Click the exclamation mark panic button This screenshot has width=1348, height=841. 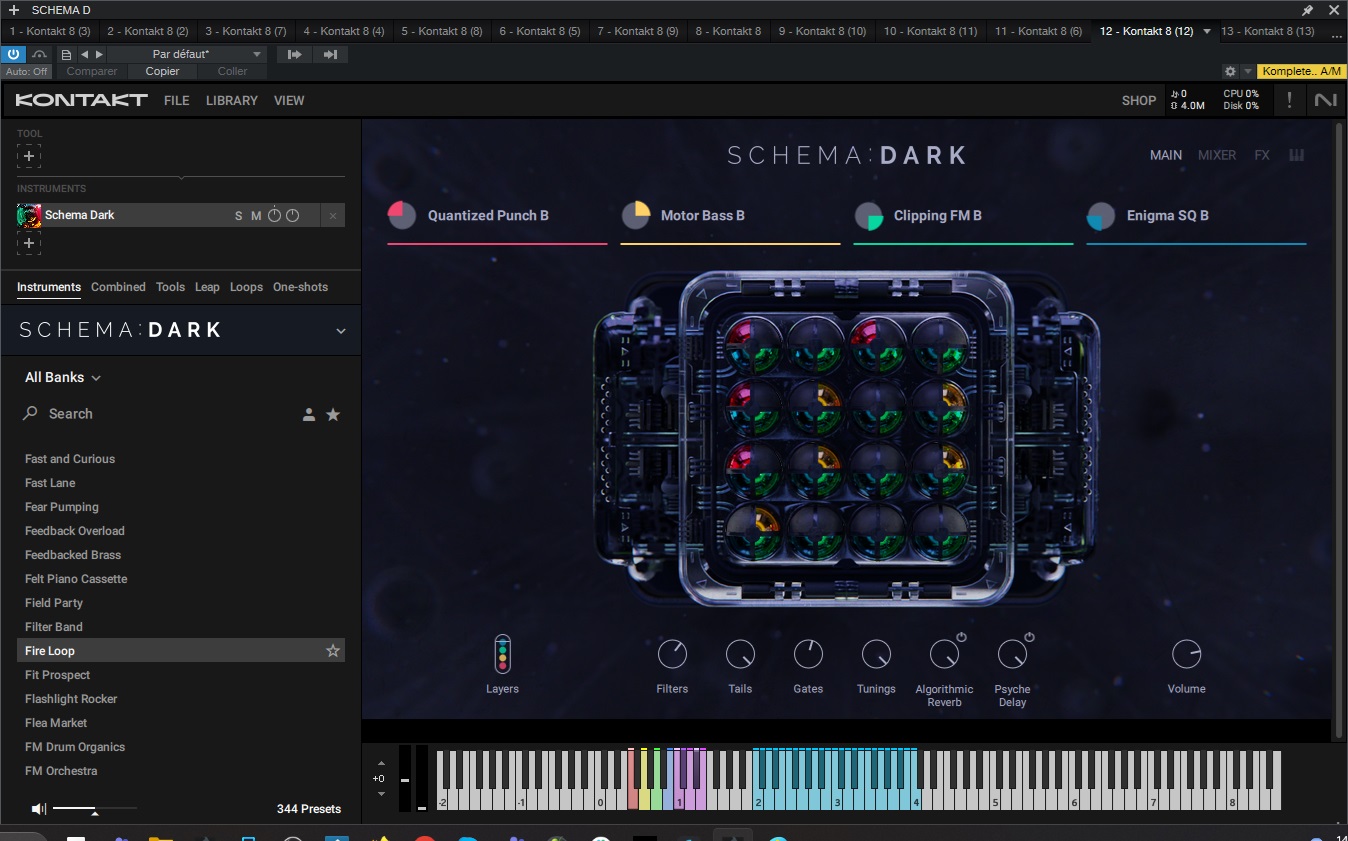[1289, 100]
